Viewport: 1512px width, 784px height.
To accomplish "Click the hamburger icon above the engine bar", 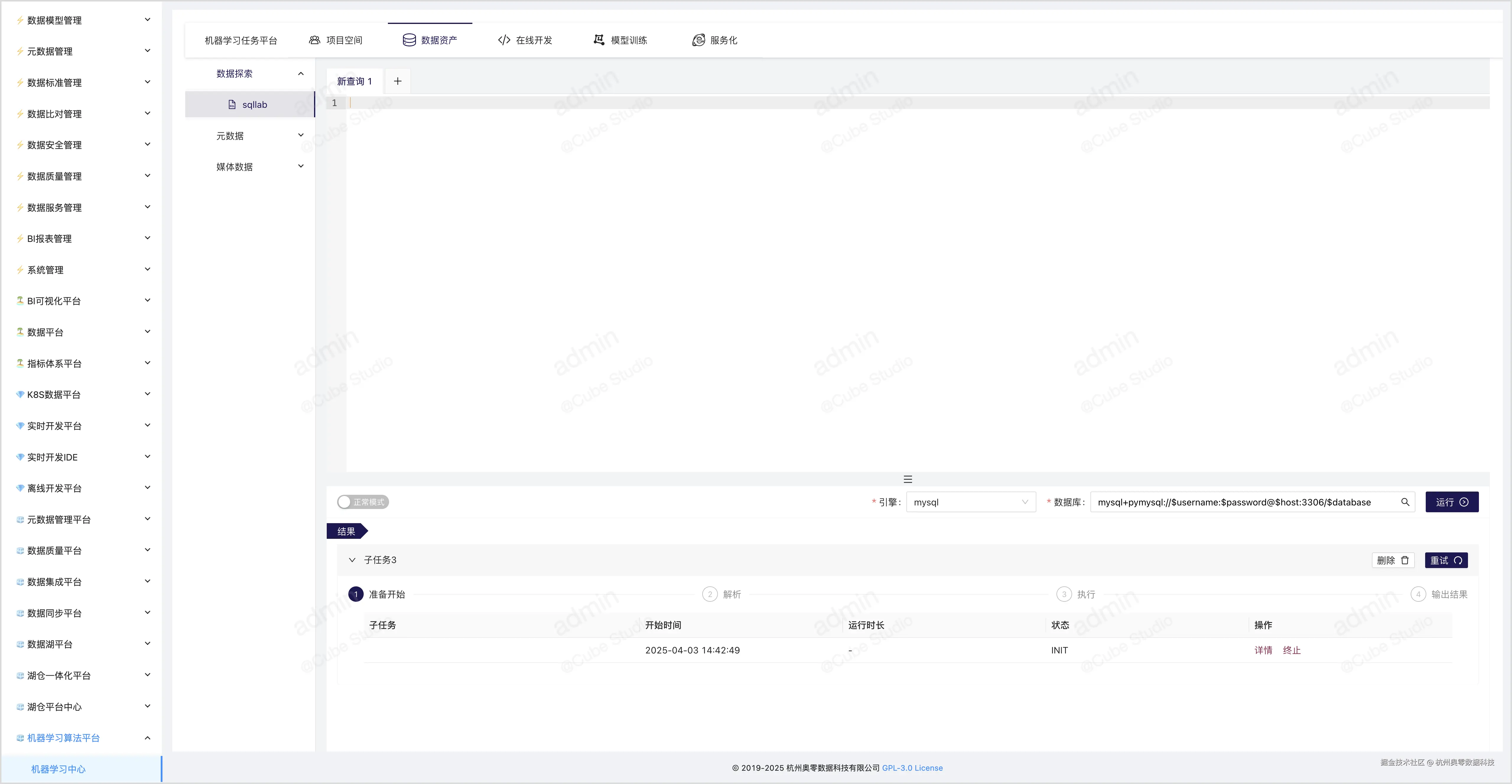I will [x=908, y=479].
